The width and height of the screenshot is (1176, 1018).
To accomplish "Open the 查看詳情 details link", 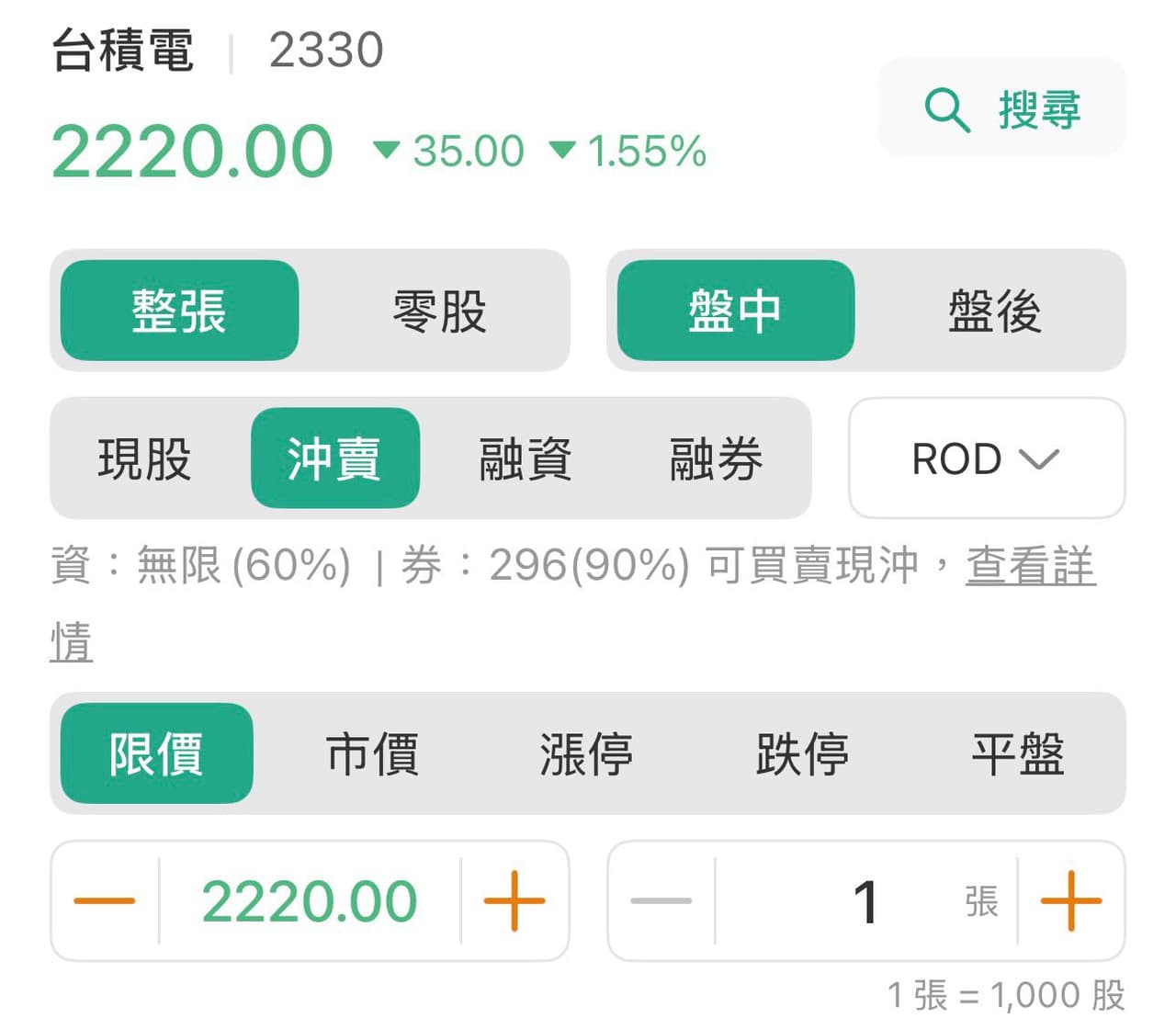I will [1030, 566].
